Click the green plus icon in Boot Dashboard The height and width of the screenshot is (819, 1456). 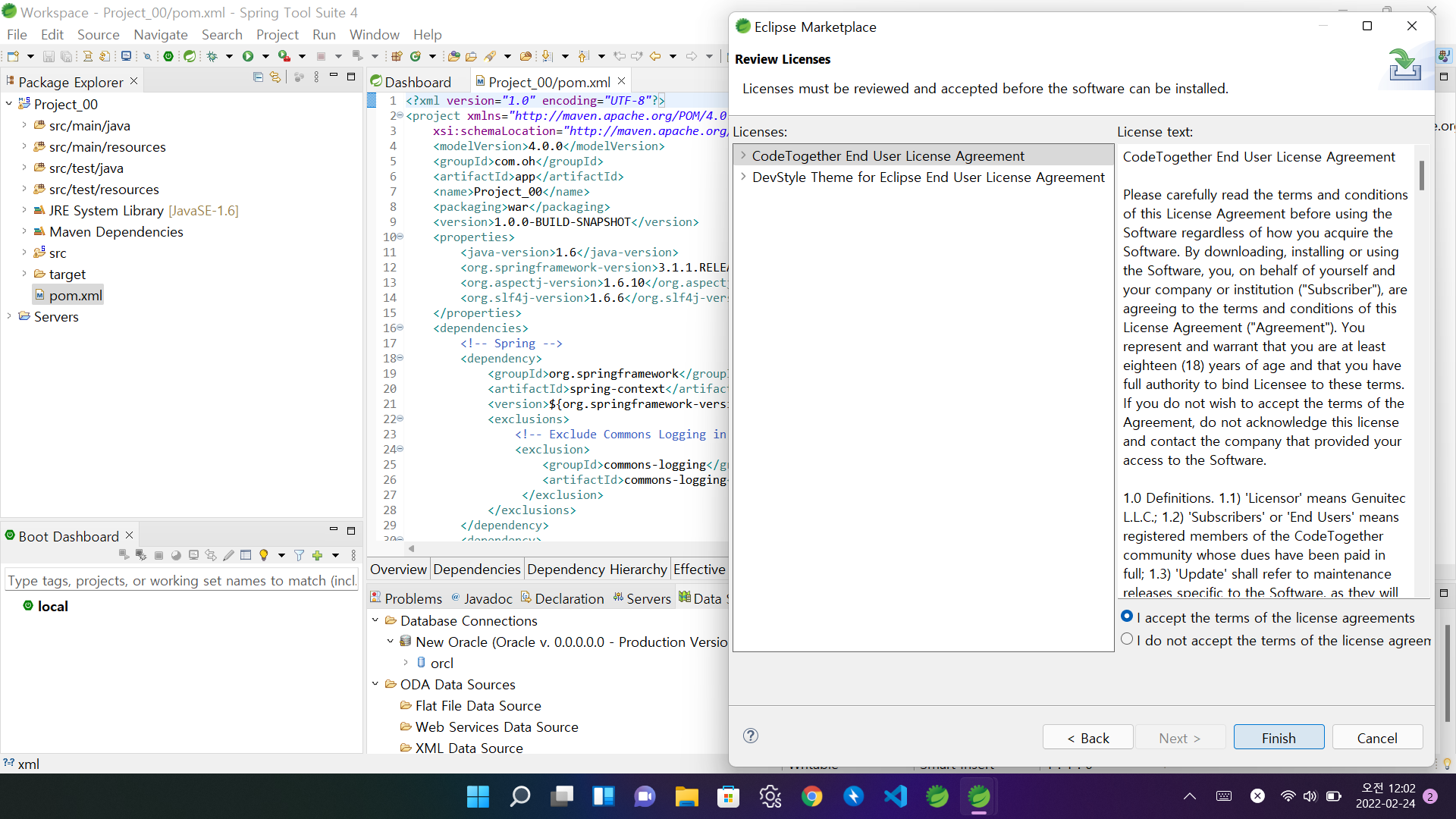pyautogui.click(x=318, y=556)
